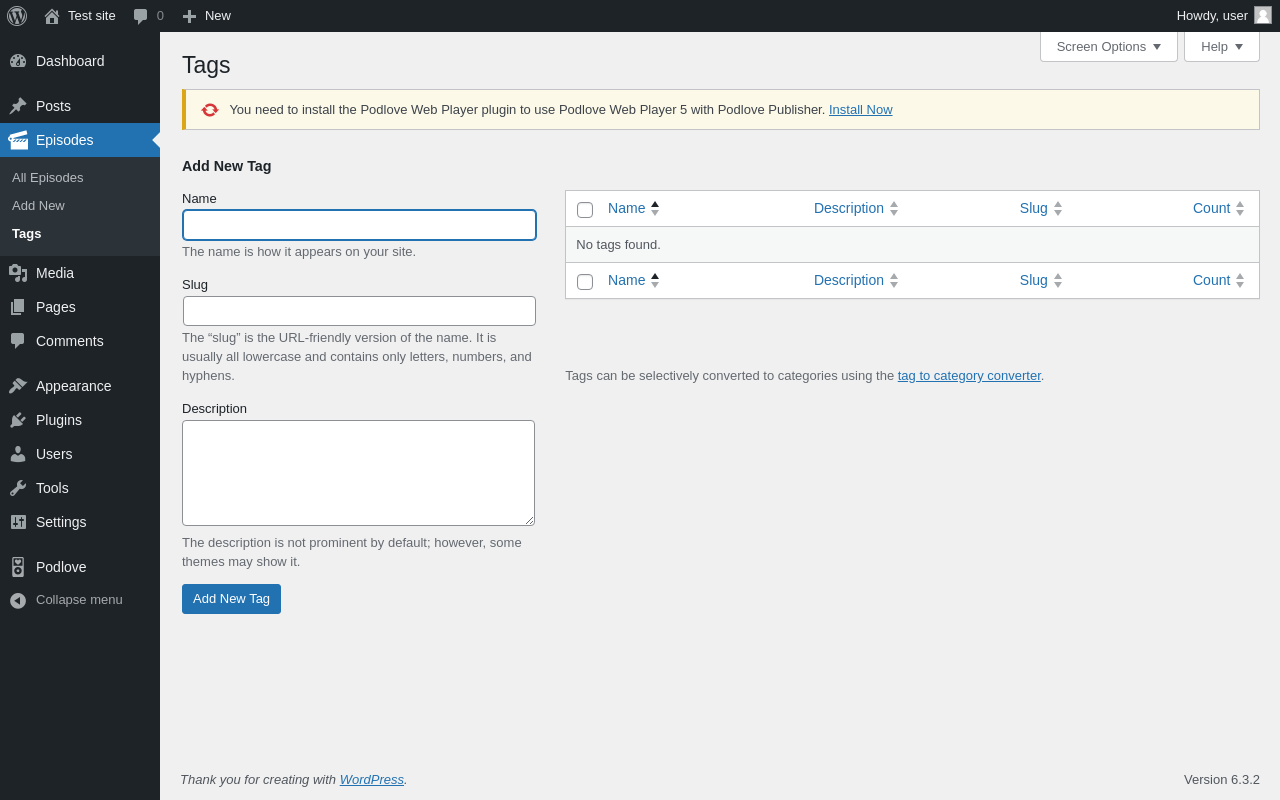This screenshot has width=1280, height=800.
Task: Click the Install Now link
Action: click(x=860, y=110)
